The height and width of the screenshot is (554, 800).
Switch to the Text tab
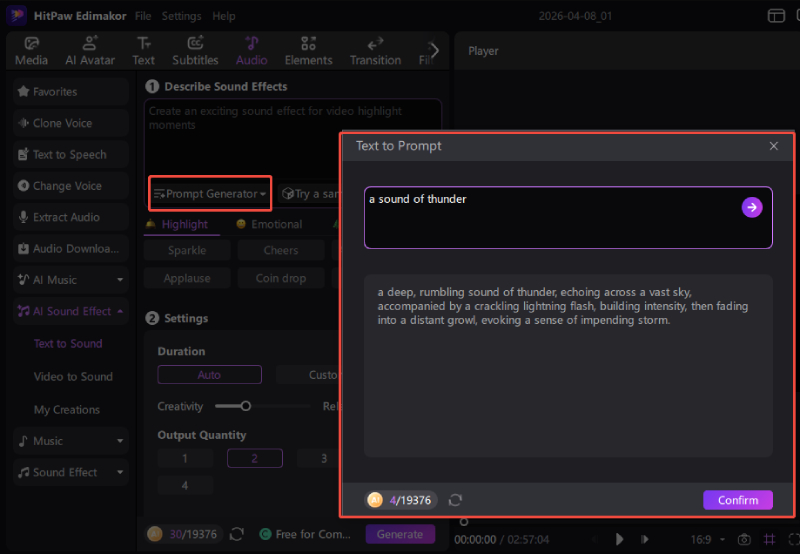coord(143,51)
